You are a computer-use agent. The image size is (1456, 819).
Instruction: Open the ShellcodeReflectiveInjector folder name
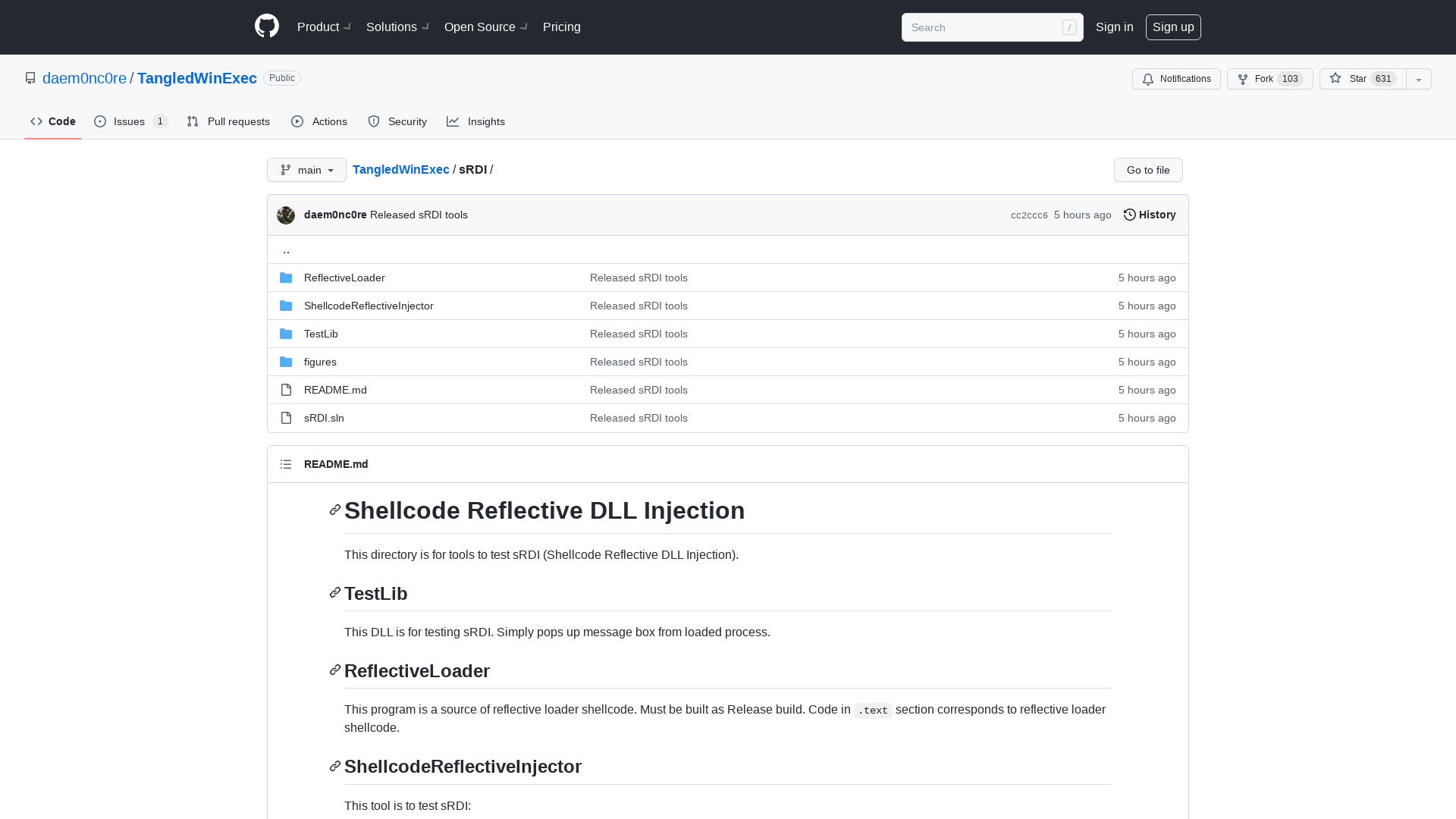click(369, 306)
